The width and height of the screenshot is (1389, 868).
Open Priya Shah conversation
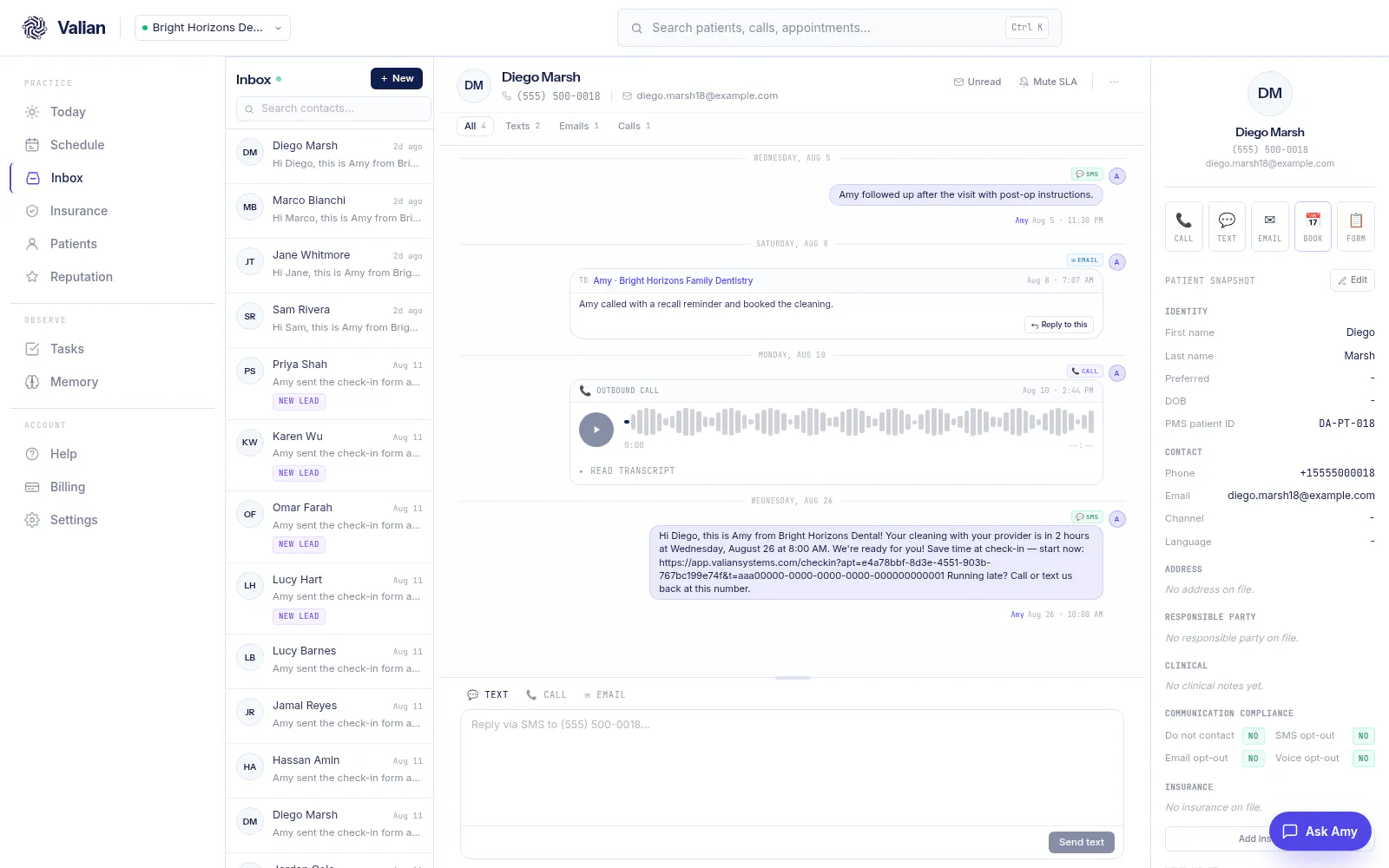(x=330, y=383)
